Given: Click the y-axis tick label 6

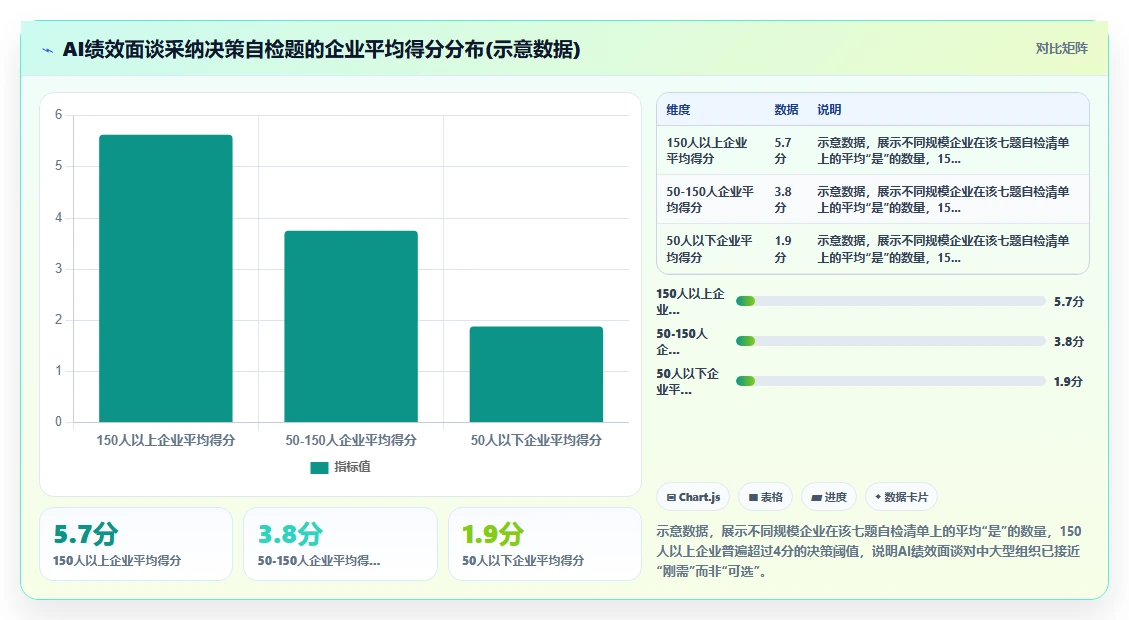Looking at the screenshot, I should coord(58,114).
